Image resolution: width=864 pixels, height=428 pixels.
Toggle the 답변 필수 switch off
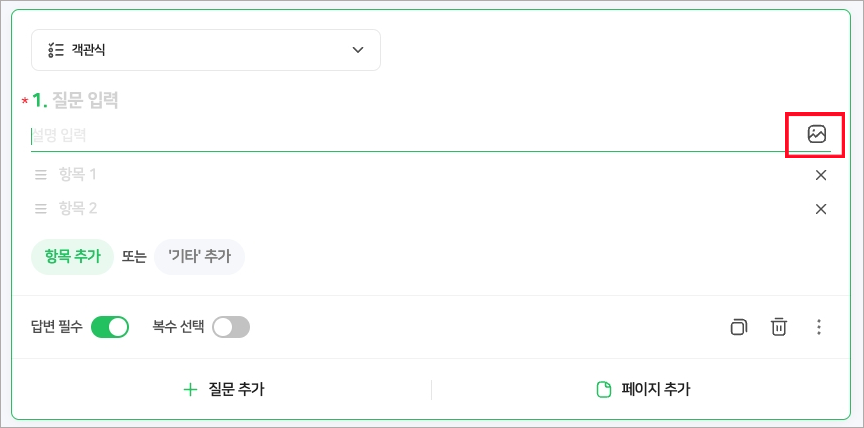coord(110,327)
